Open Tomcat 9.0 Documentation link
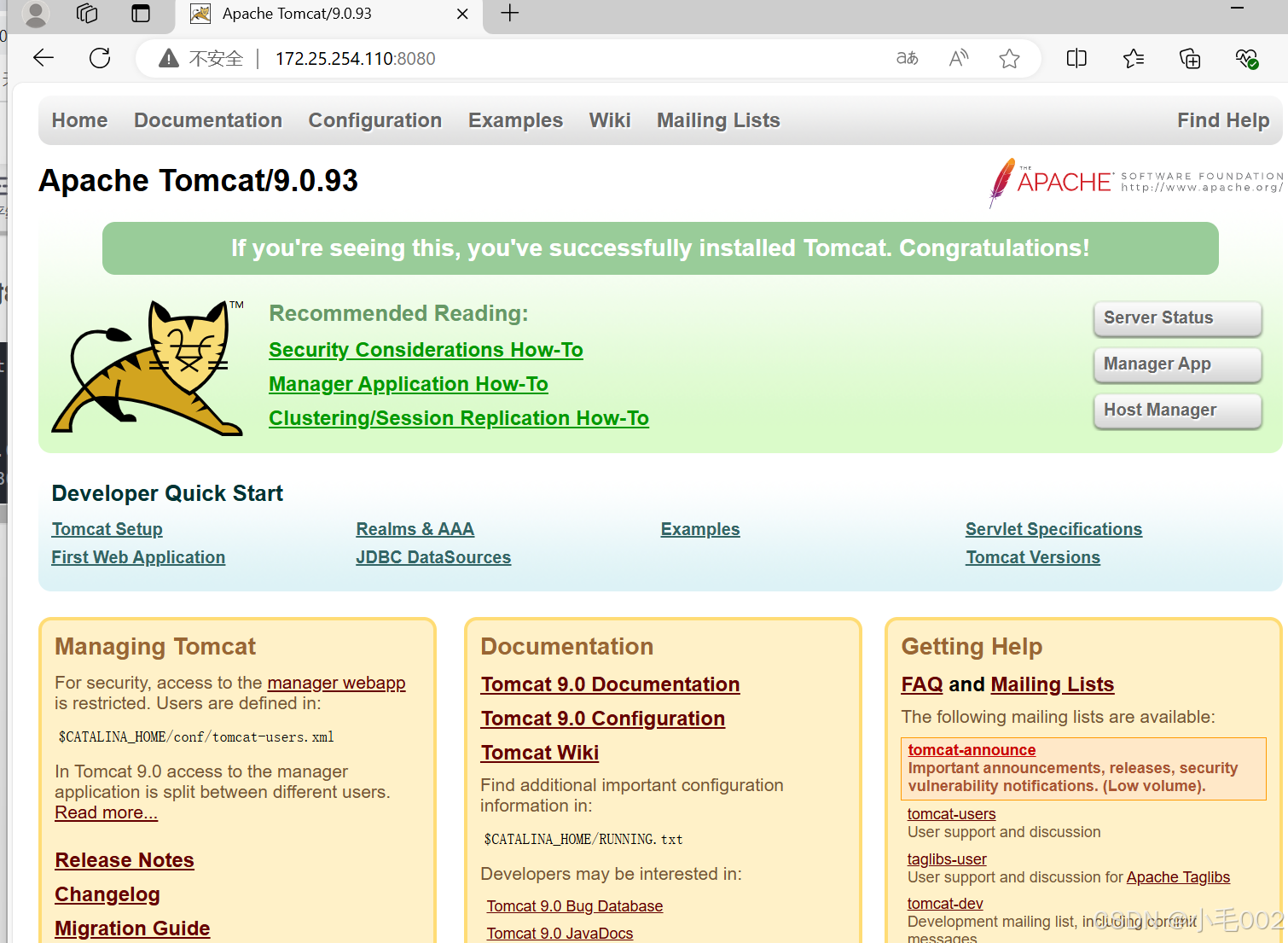 coord(610,684)
